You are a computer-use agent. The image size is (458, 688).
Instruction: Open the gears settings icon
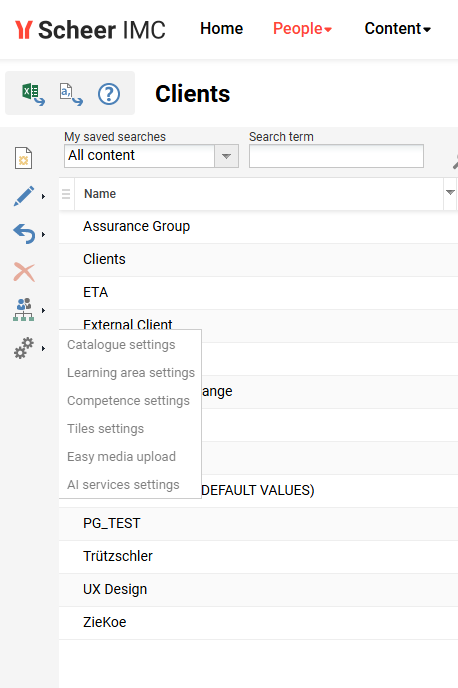[x=24, y=348]
